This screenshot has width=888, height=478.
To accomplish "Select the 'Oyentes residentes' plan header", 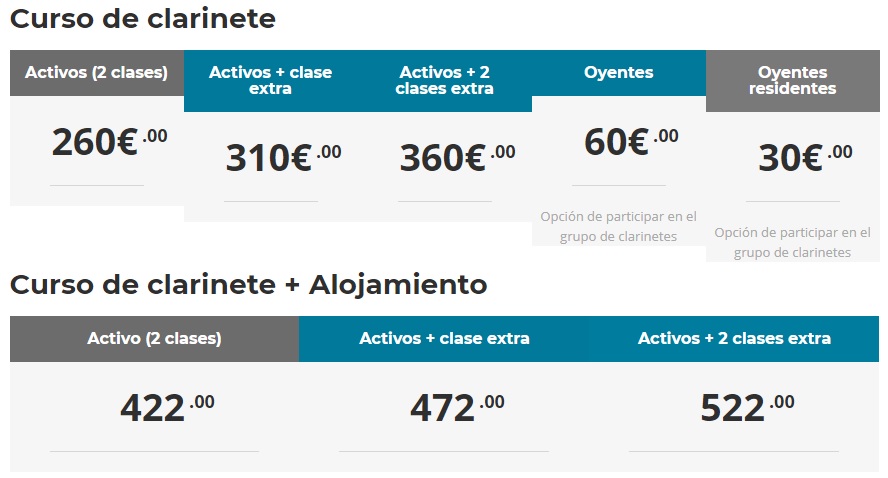I will pyautogui.click(x=793, y=81).
